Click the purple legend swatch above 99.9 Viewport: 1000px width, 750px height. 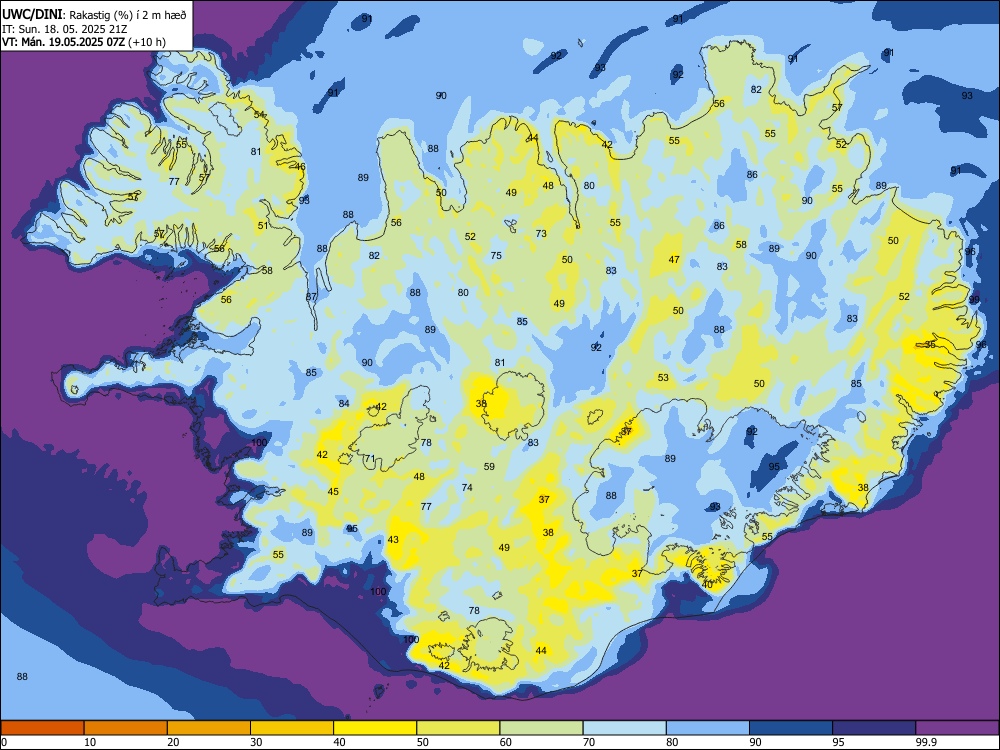957,728
